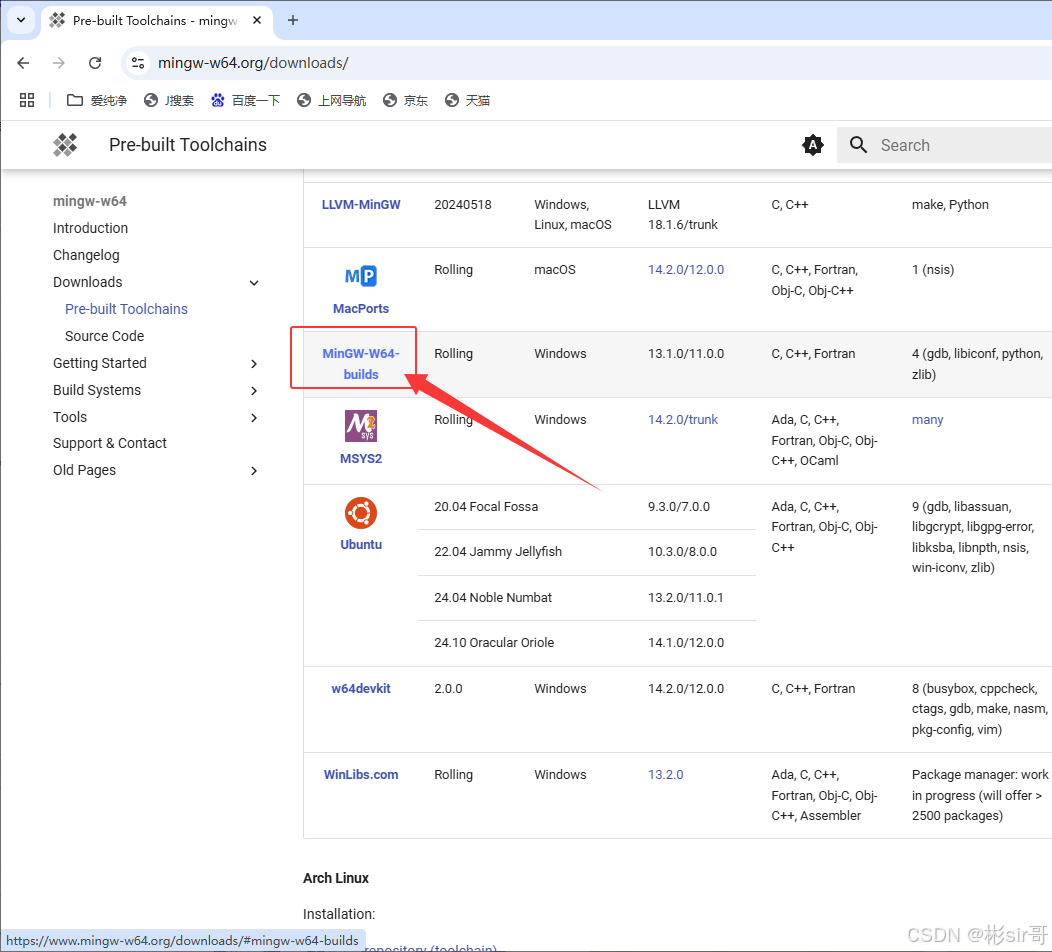Viewport: 1052px width, 952px height.
Task: Open the MSYS2 text link
Action: pos(361,459)
